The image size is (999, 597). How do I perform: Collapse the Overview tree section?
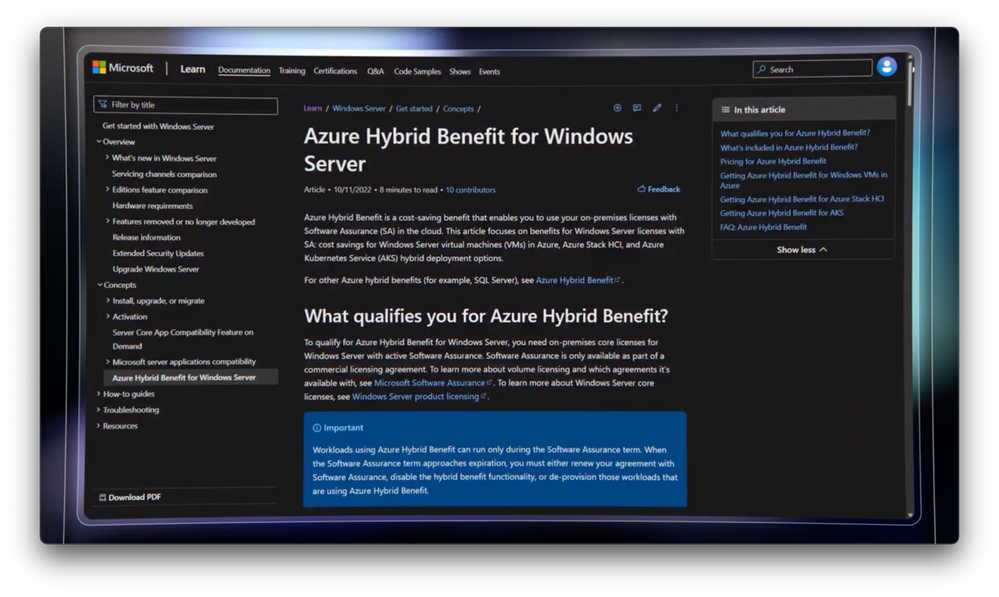pyautogui.click(x=99, y=141)
